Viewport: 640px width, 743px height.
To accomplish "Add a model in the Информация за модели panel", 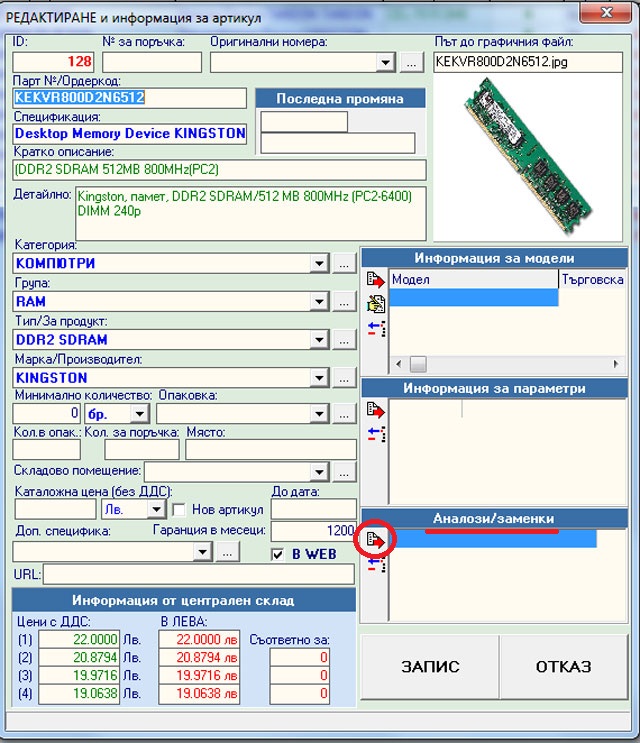I will point(376,279).
